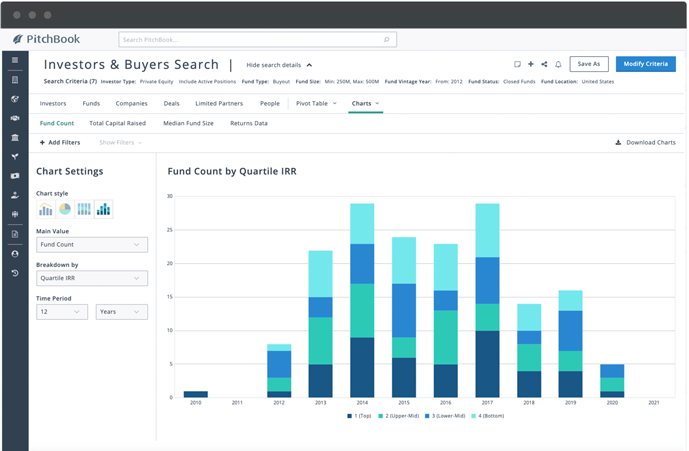Screen dimensions: 689x451
Task: Click the Modify Criteria button
Action: coord(645,64)
